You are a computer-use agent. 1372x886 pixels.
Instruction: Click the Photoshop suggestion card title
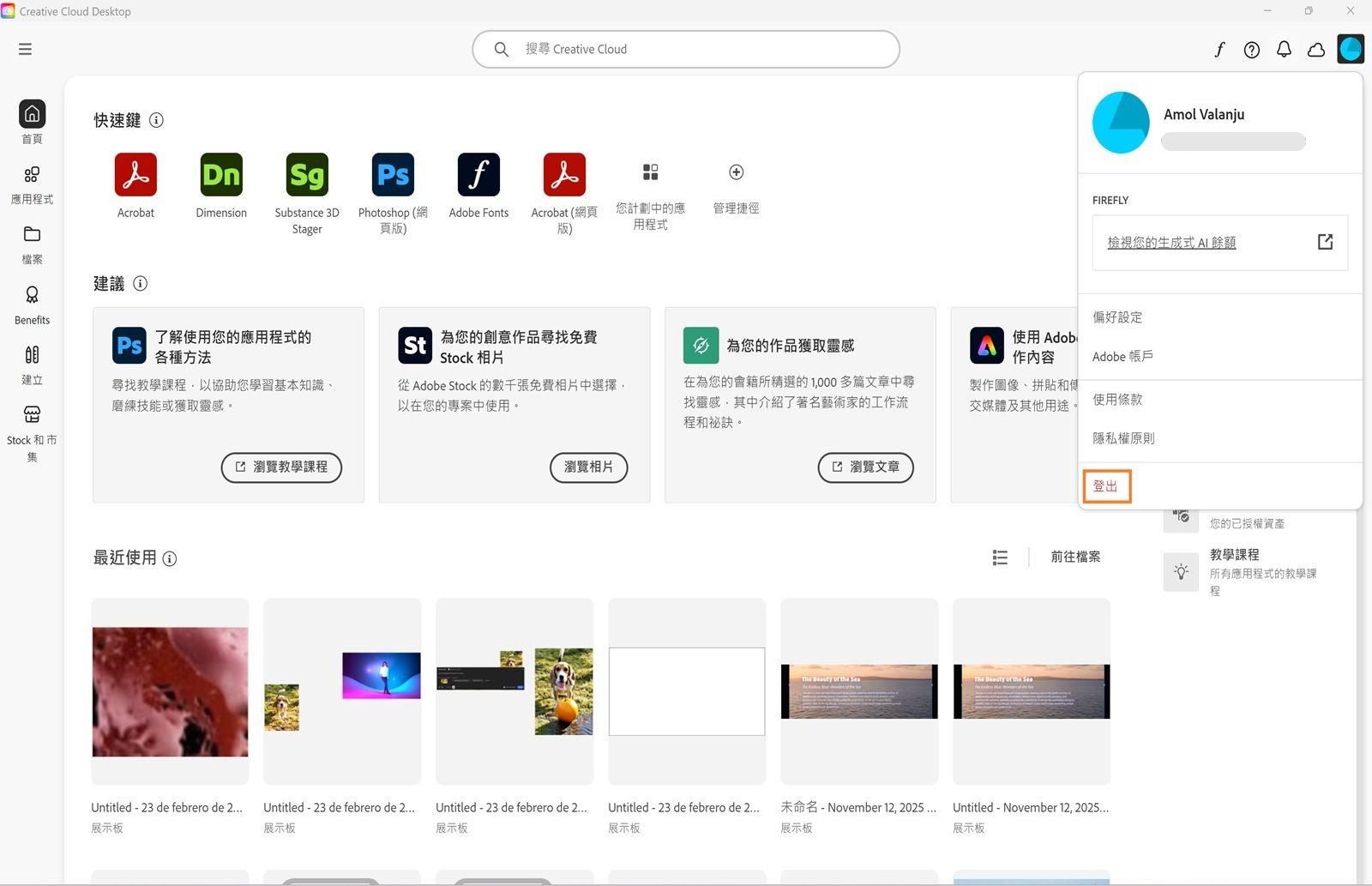coord(233,347)
